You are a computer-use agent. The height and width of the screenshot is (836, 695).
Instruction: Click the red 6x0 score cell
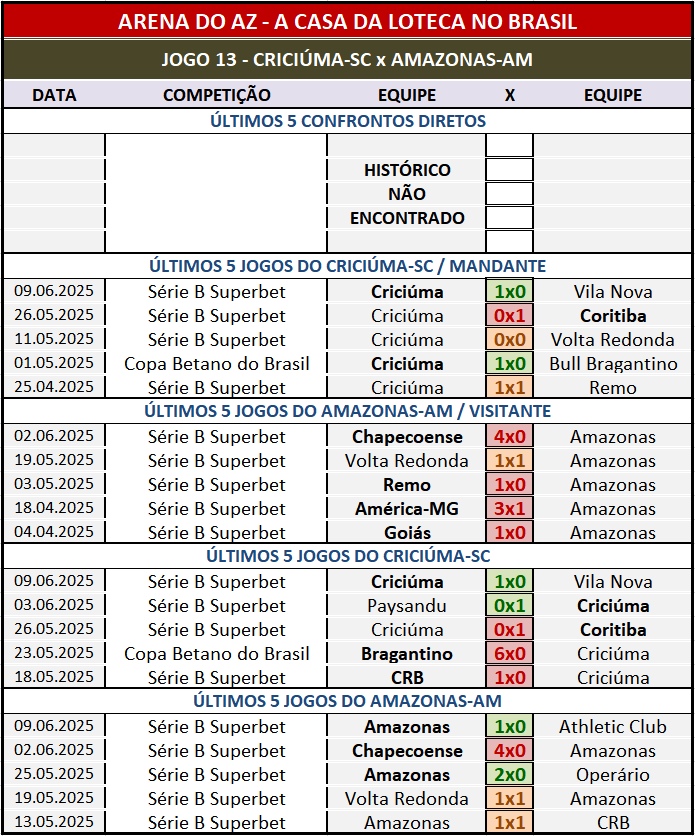(509, 654)
